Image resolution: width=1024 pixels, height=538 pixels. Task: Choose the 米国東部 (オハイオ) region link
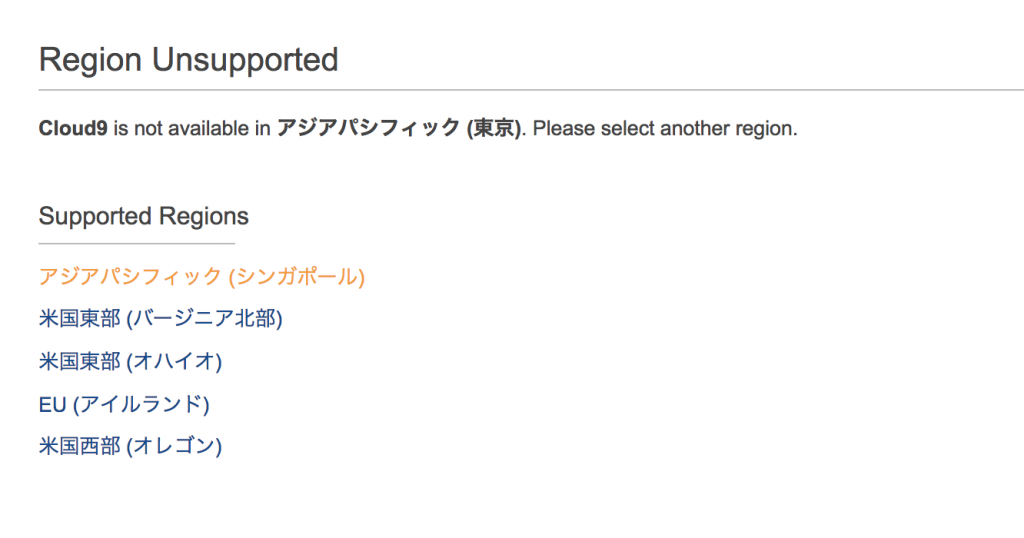131,361
